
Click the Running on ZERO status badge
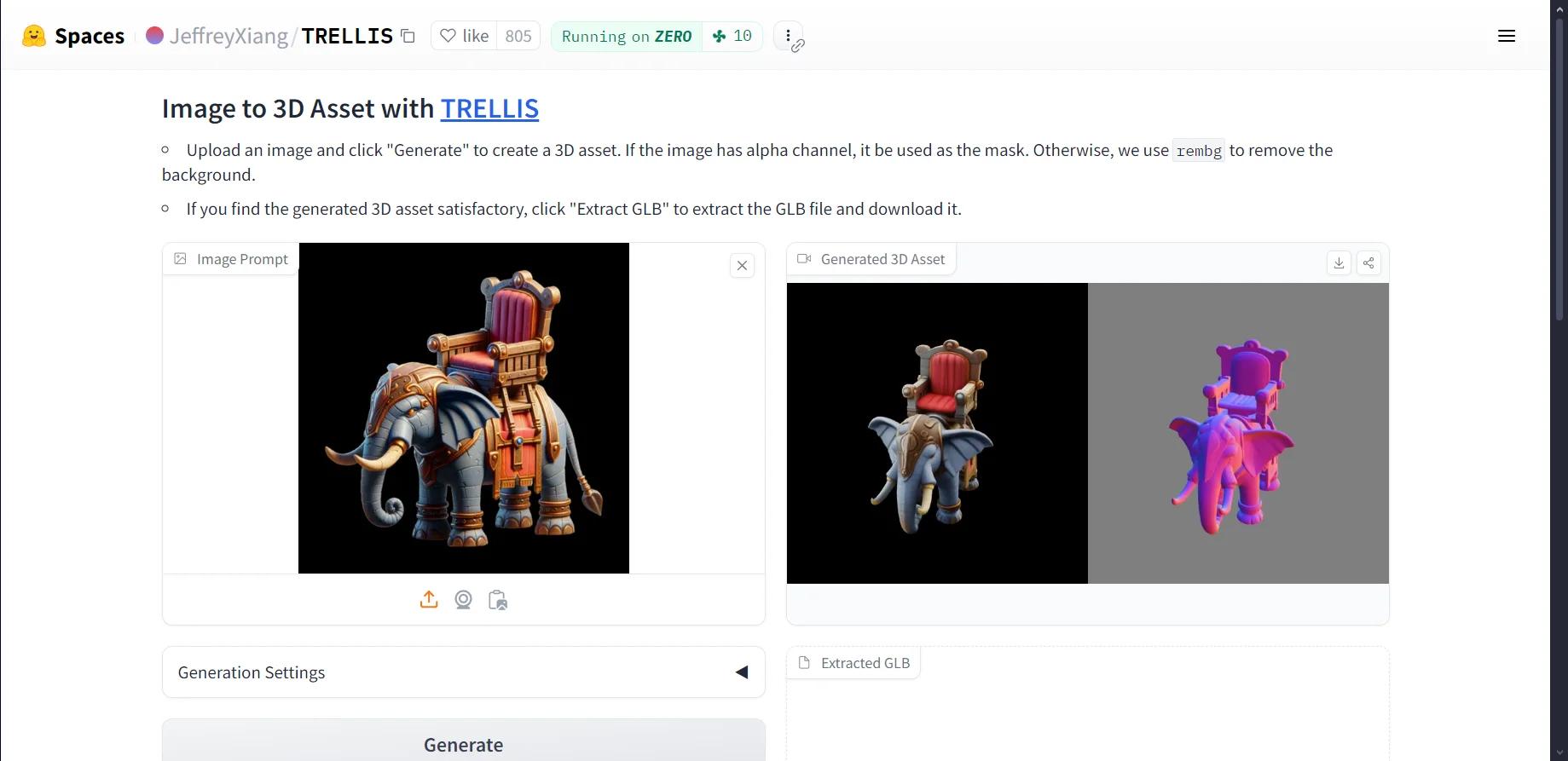[x=627, y=36]
